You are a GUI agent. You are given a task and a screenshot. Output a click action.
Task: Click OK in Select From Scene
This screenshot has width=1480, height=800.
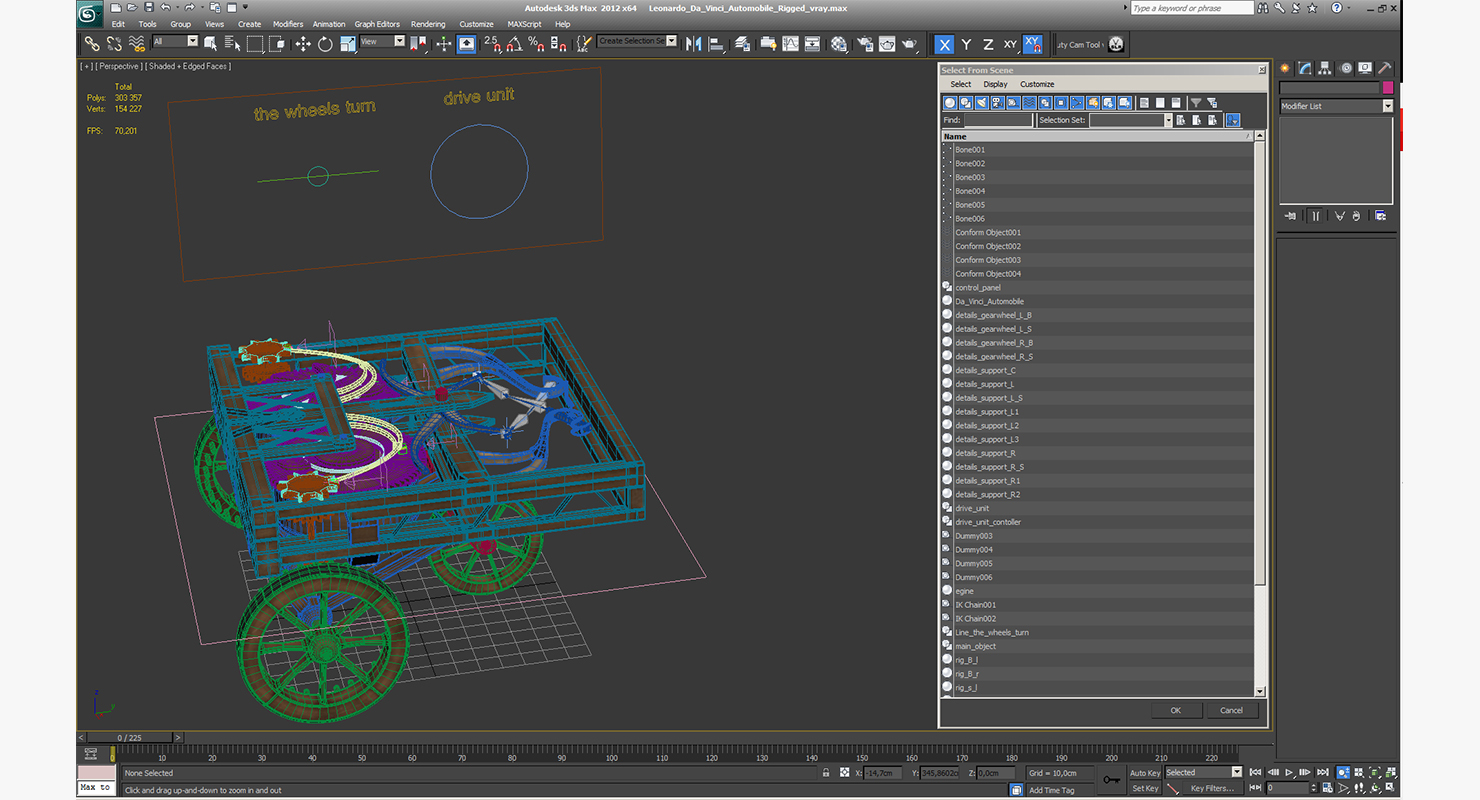pos(1175,710)
